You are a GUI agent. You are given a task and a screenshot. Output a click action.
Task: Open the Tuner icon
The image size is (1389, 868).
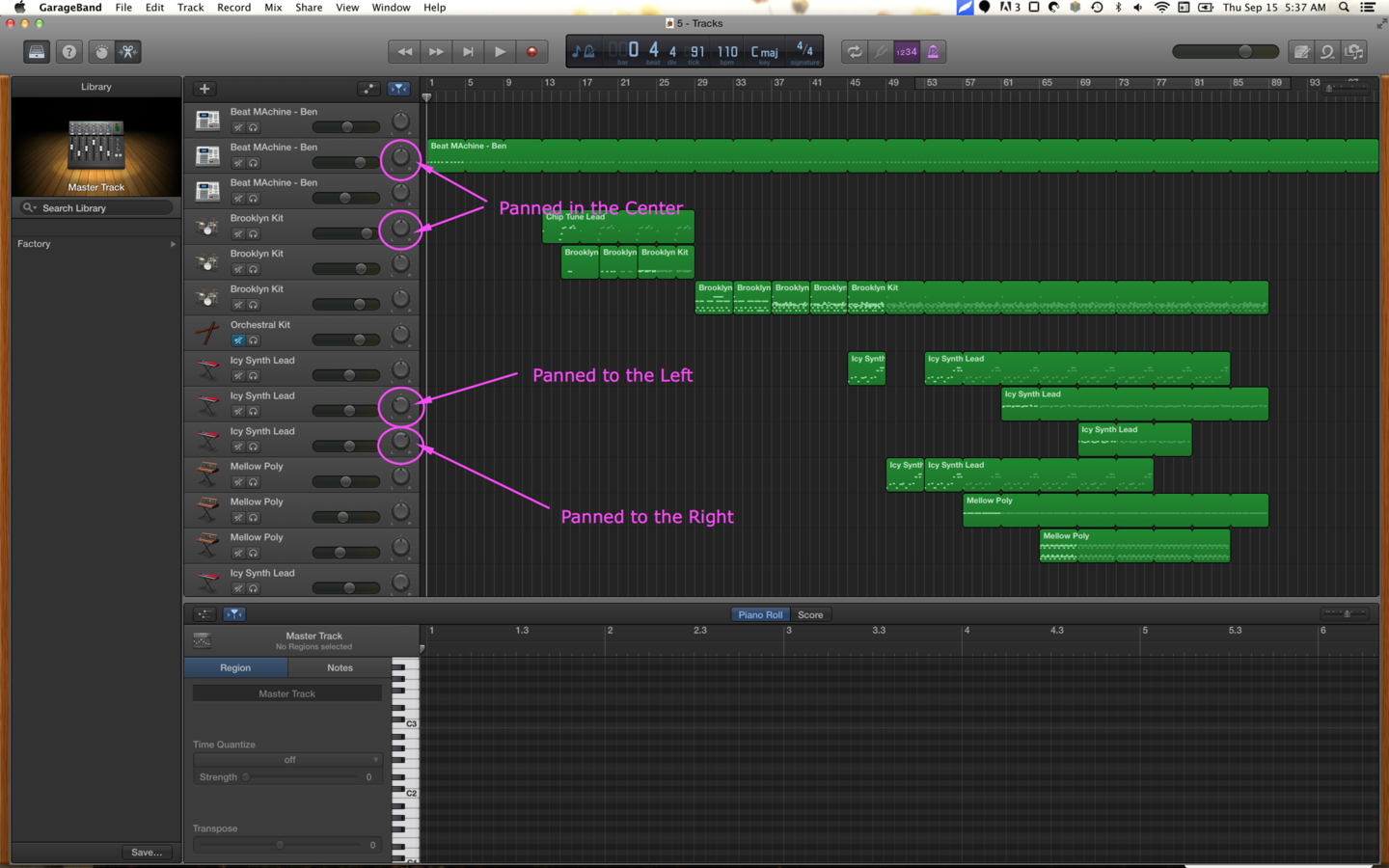(x=880, y=52)
